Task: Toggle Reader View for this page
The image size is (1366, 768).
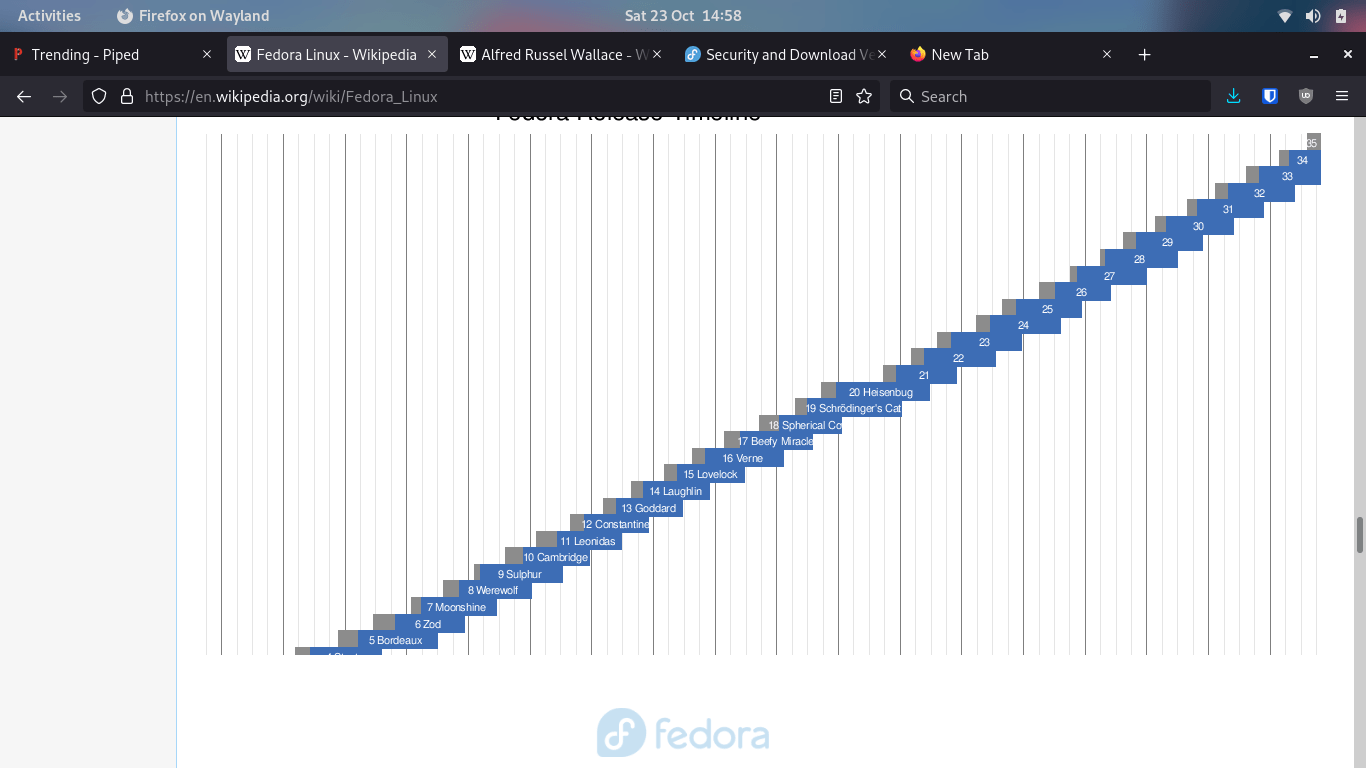Action: click(836, 96)
